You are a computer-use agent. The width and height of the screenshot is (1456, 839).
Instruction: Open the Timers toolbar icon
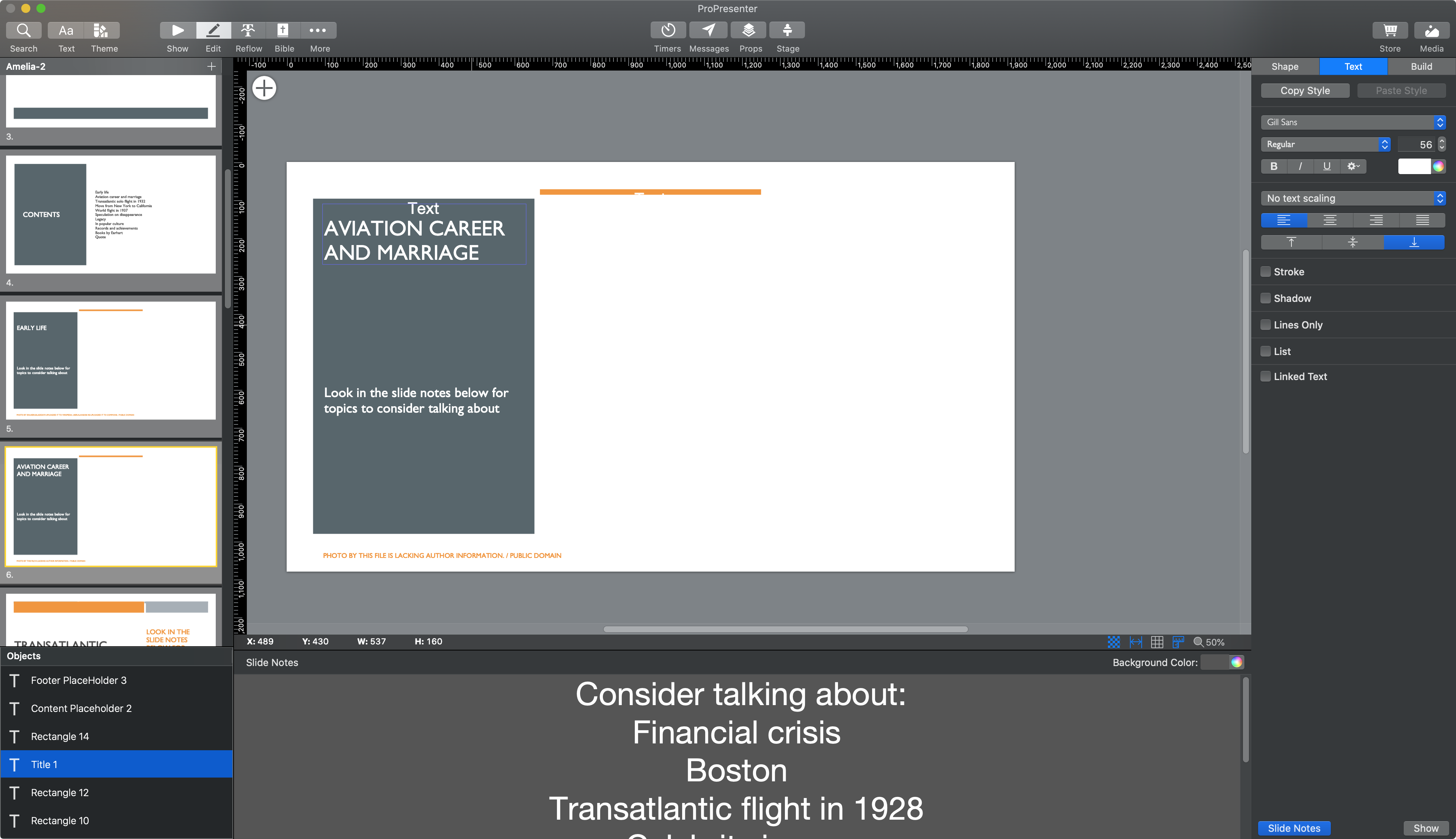click(x=668, y=30)
